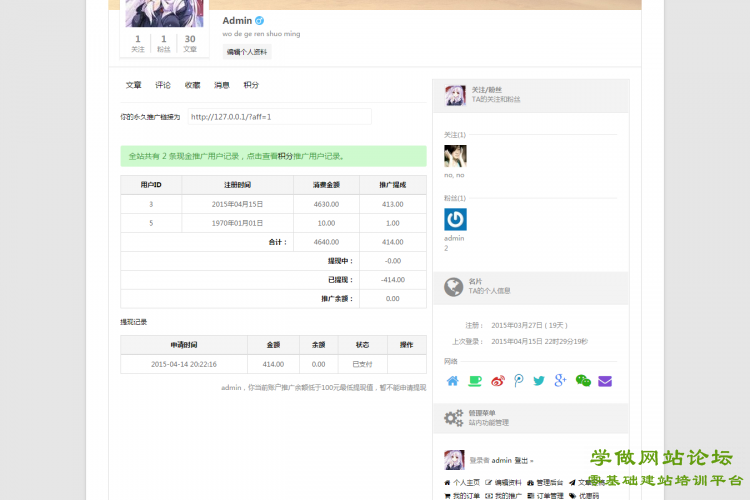The image size is (750, 500).
Task: Click the 4640.00 total cell
Action: pyautogui.click(x=326, y=242)
